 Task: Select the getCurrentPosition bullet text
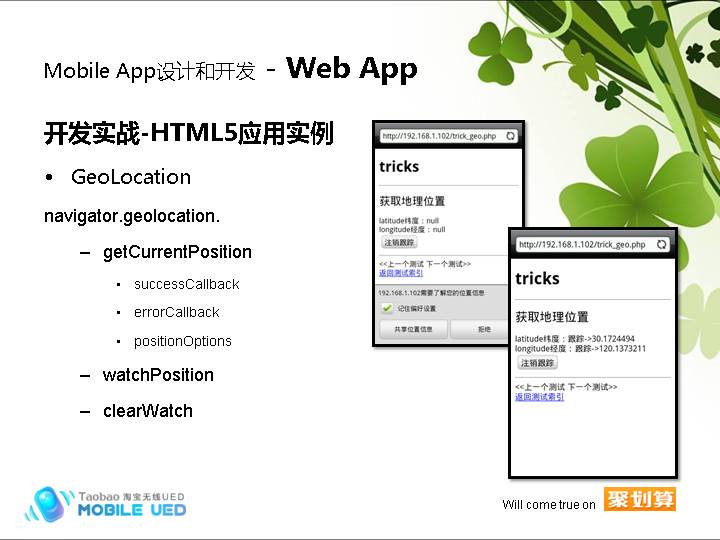pyautogui.click(x=177, y=252)
